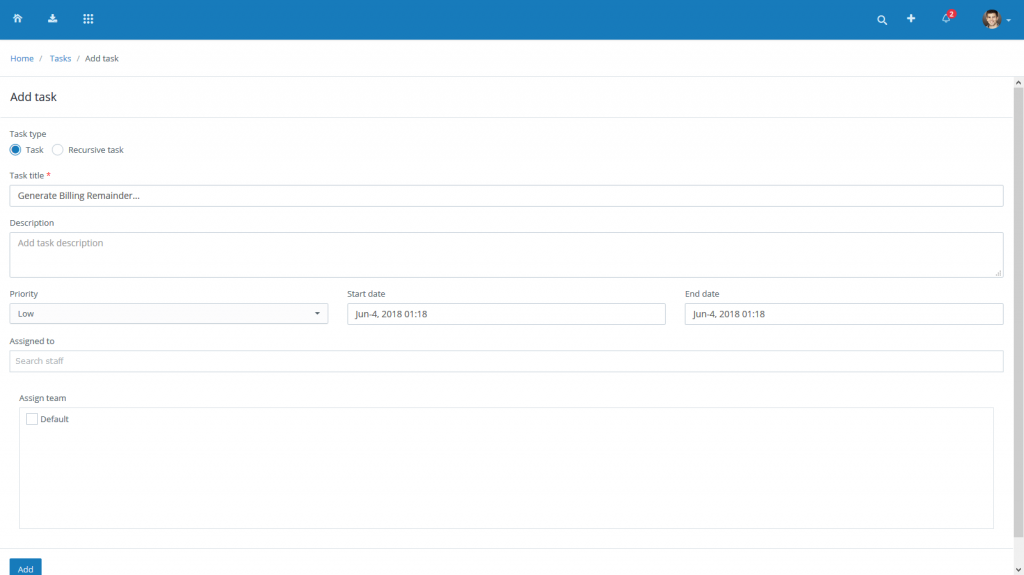Focus the task description text area
The width and height of the screenshot is (1024, 575).
[506, 255]
